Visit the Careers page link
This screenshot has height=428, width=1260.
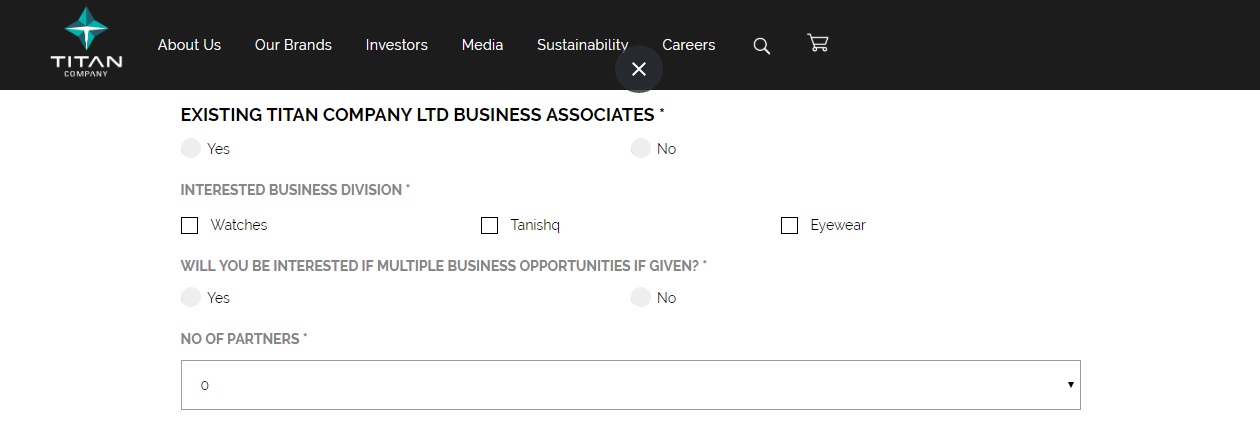pyautogui.click(x=688, y=45)
